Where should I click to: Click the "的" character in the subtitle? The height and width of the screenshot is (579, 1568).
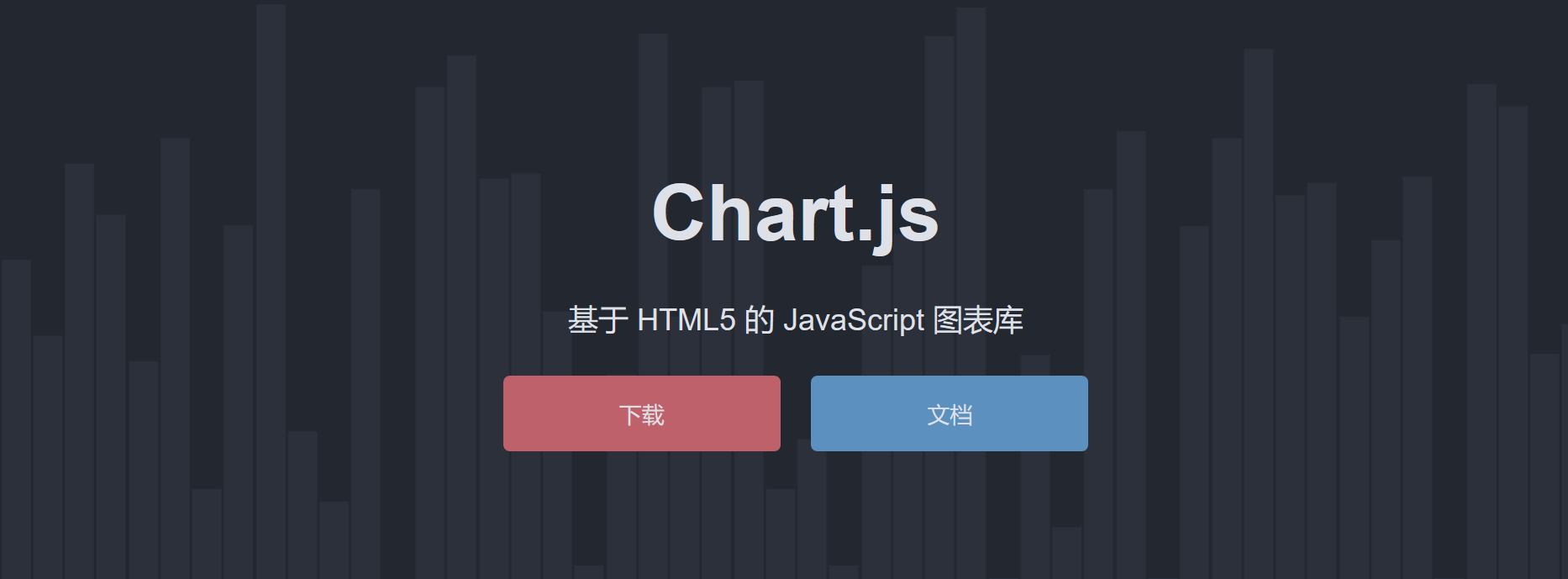tap(759, 320)
